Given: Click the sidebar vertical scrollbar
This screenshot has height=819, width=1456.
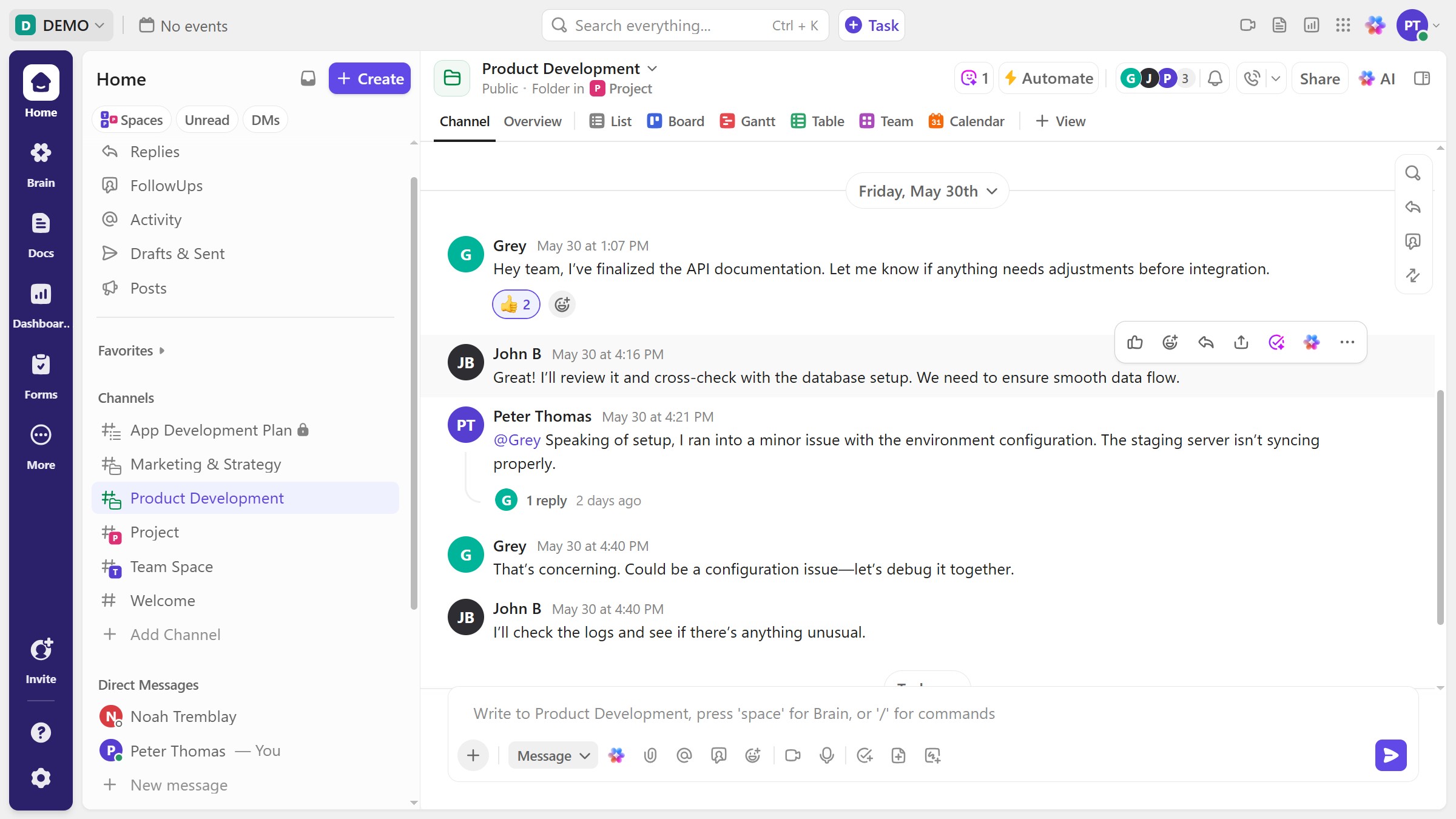Looking at the screenshot, I should [x=414, y=393].
